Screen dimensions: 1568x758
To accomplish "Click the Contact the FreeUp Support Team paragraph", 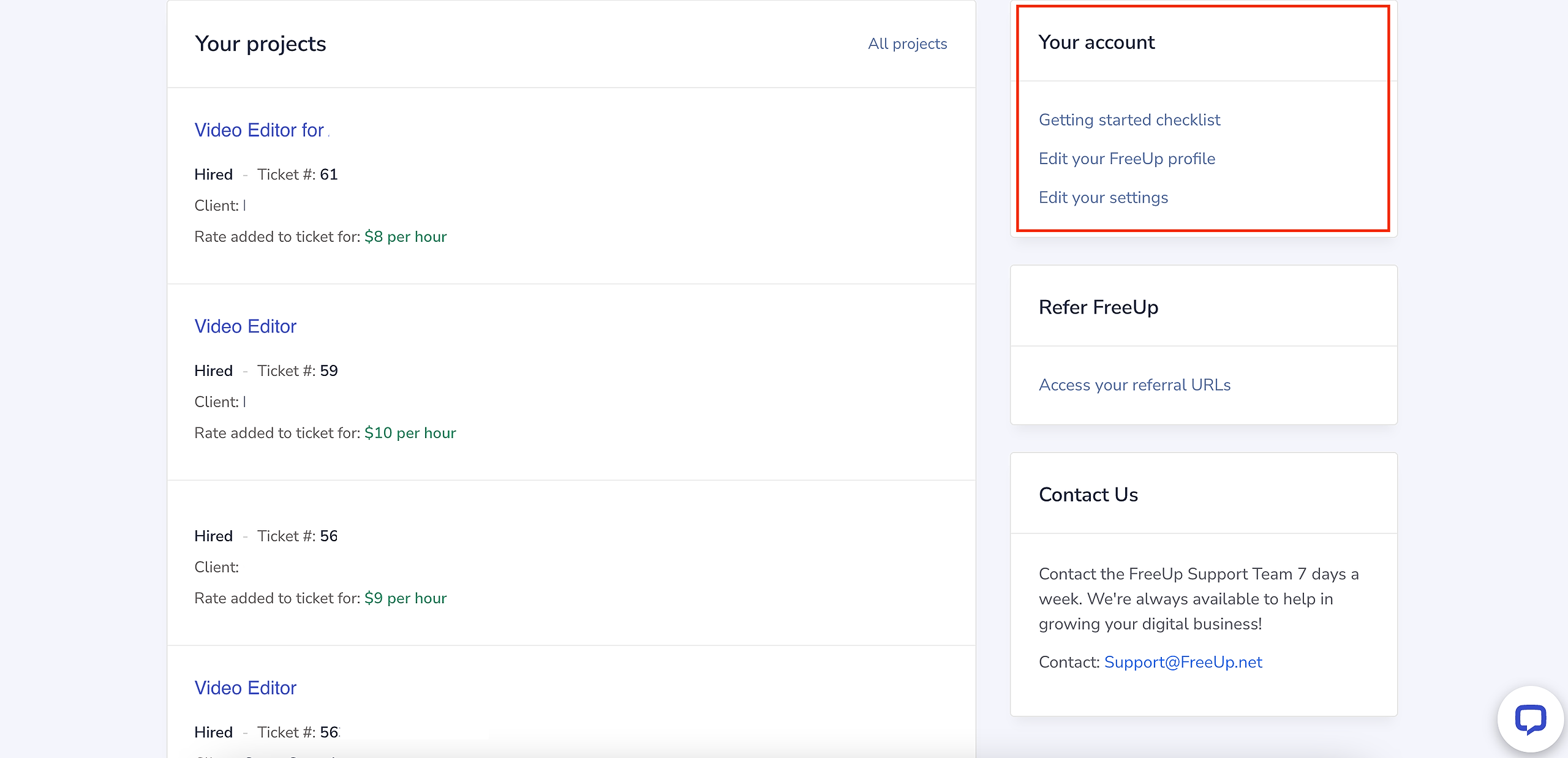I will pos(1199,599).
